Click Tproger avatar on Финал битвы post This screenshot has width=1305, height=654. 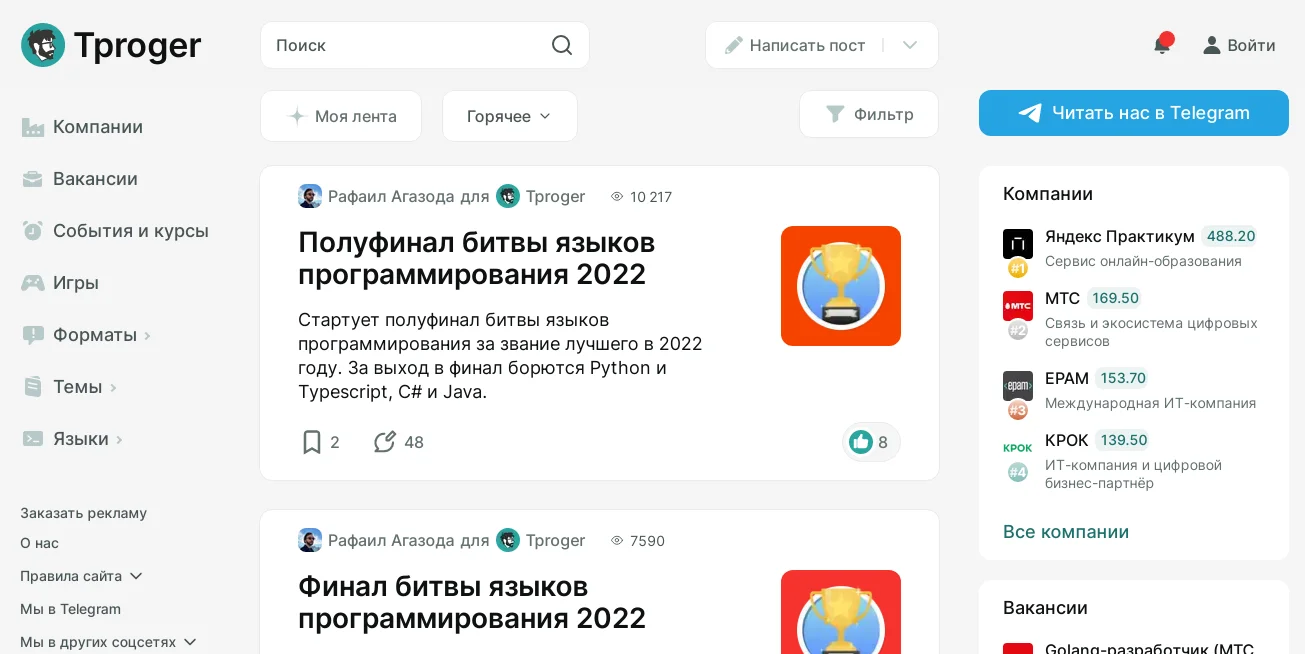(508, 540)
